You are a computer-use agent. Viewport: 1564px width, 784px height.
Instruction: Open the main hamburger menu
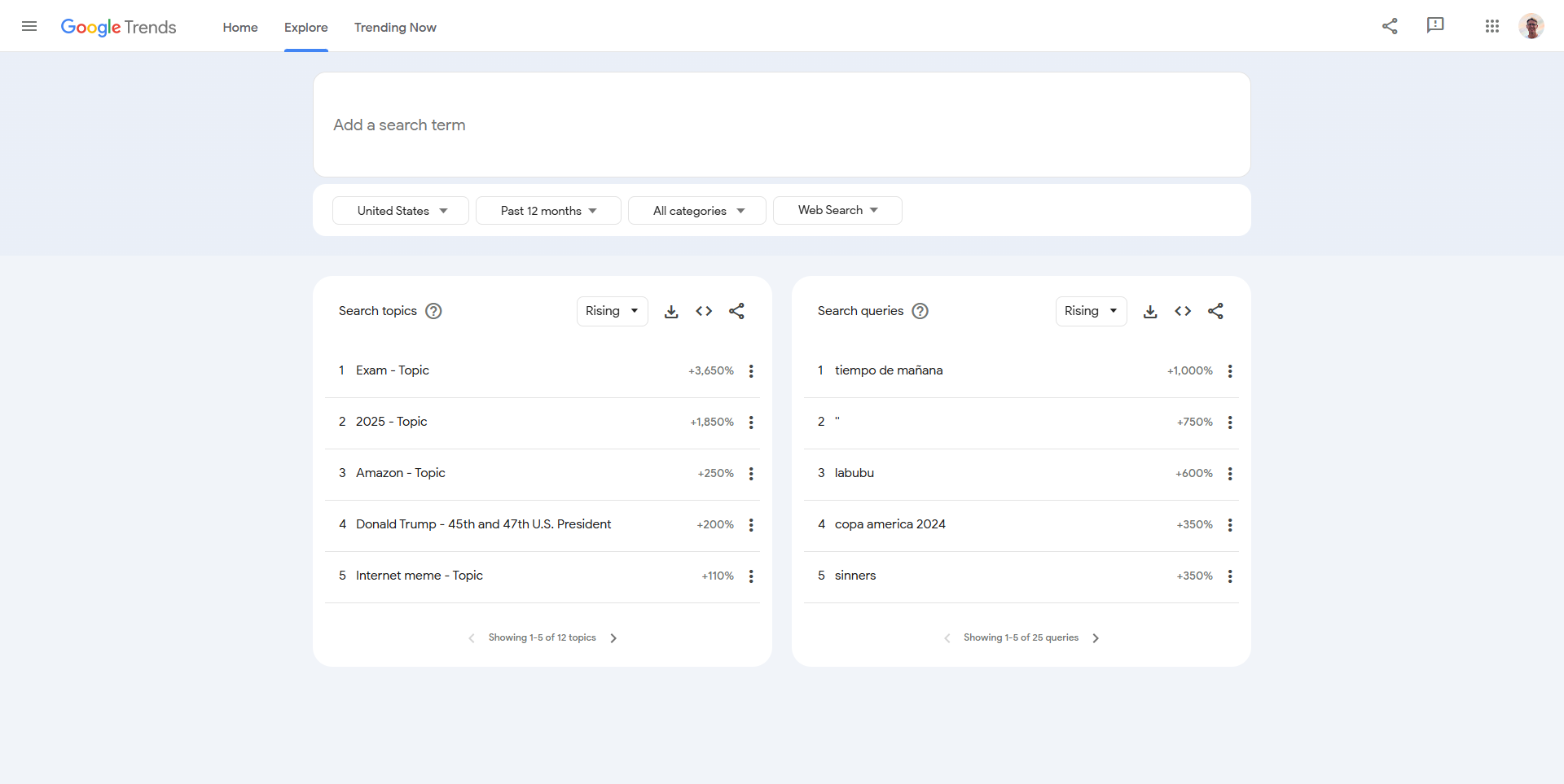tap(29, 26)
